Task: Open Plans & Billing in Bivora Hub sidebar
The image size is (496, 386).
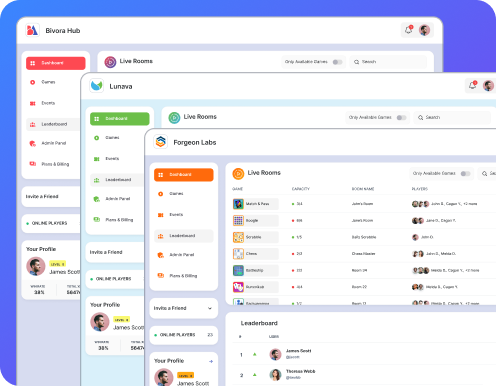Action: 53,164
